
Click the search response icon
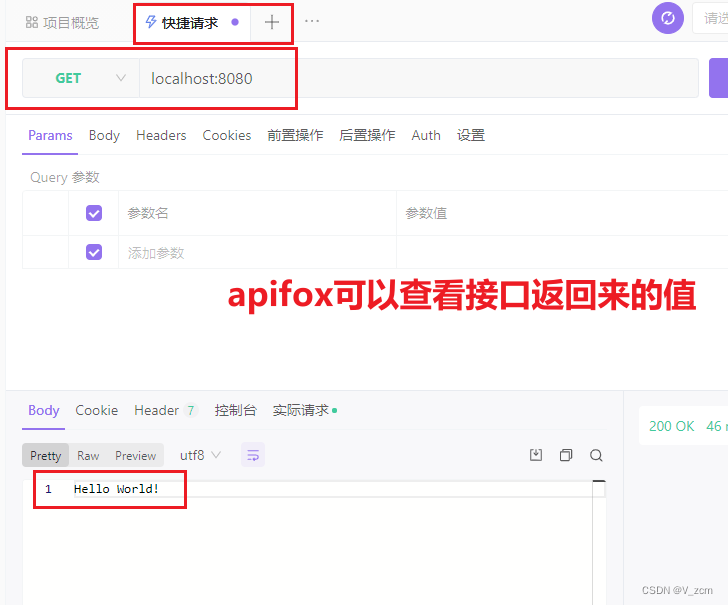(596, 455)
